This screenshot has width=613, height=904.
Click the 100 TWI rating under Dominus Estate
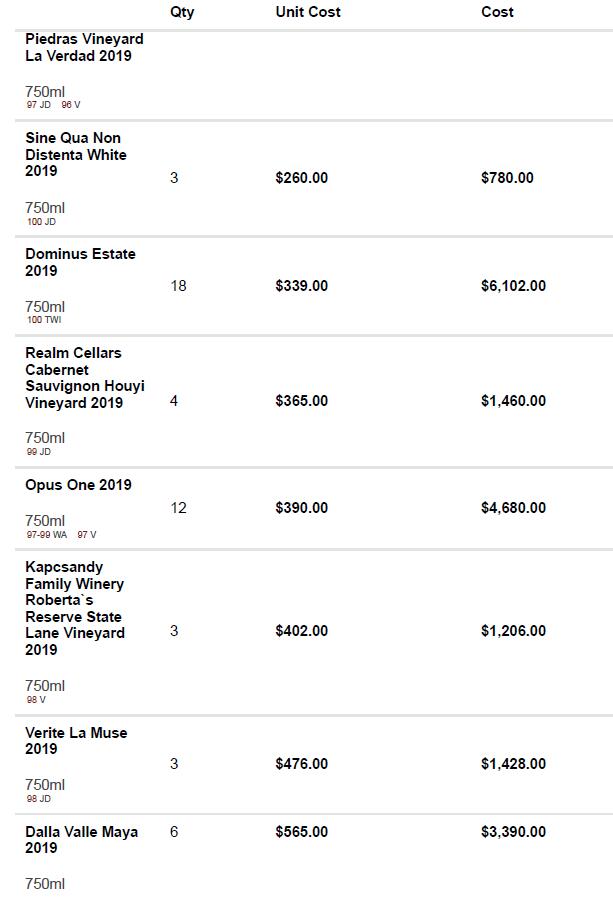(44, 320)
